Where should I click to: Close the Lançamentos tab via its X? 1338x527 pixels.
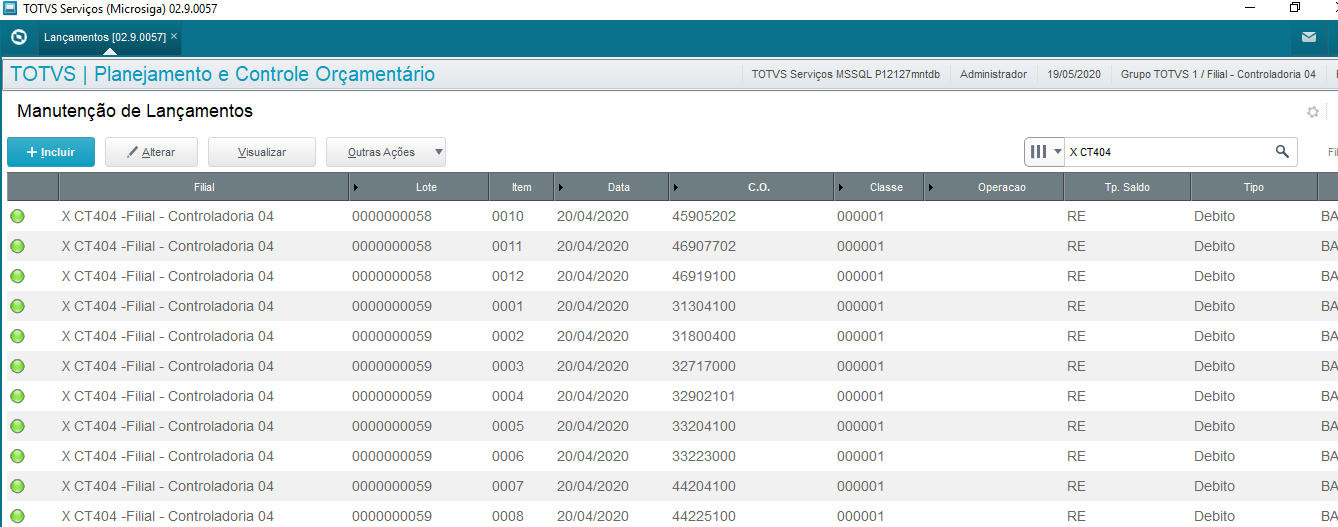(174, 36)
